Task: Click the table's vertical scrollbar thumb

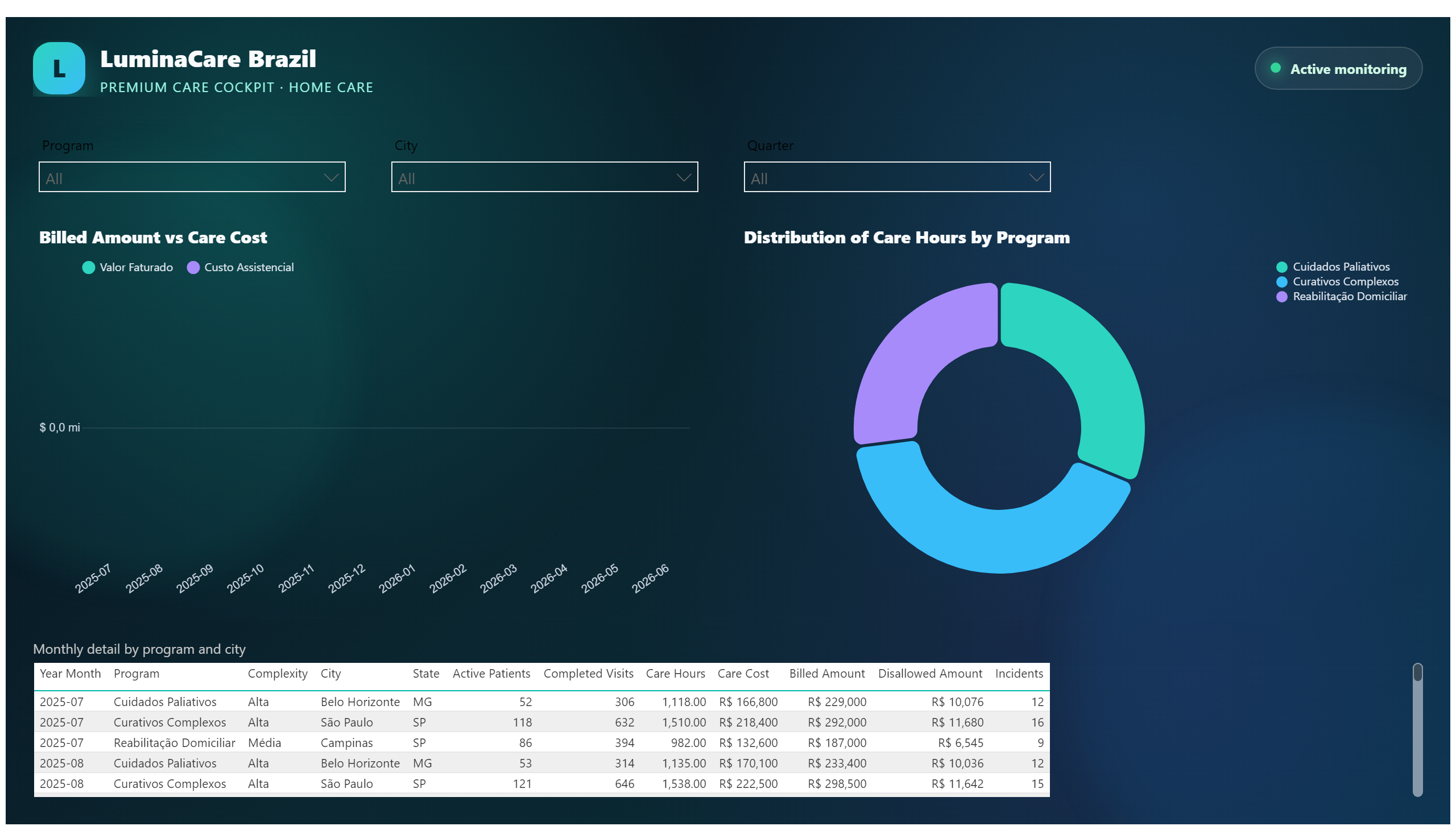Action: (1417, 673)
